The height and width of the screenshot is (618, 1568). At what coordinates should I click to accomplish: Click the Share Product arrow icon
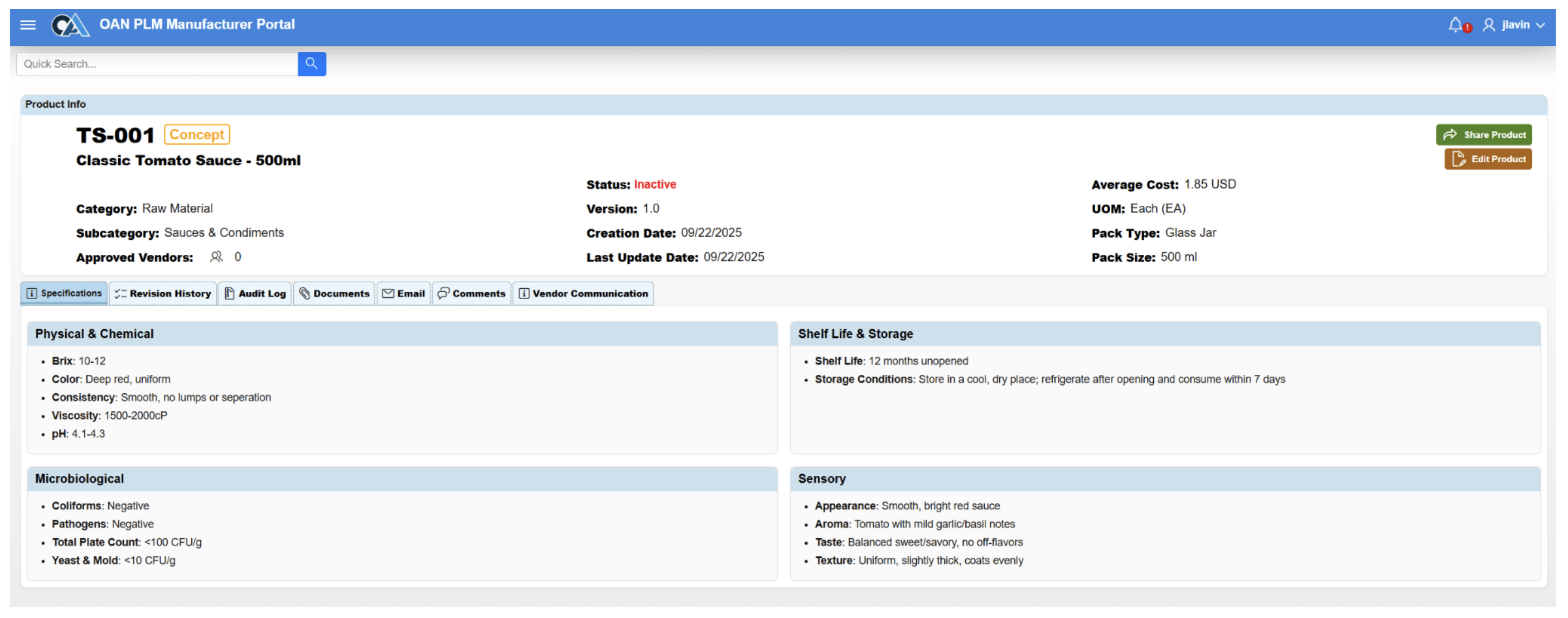pyautogui.click(x=1450, y=134)
